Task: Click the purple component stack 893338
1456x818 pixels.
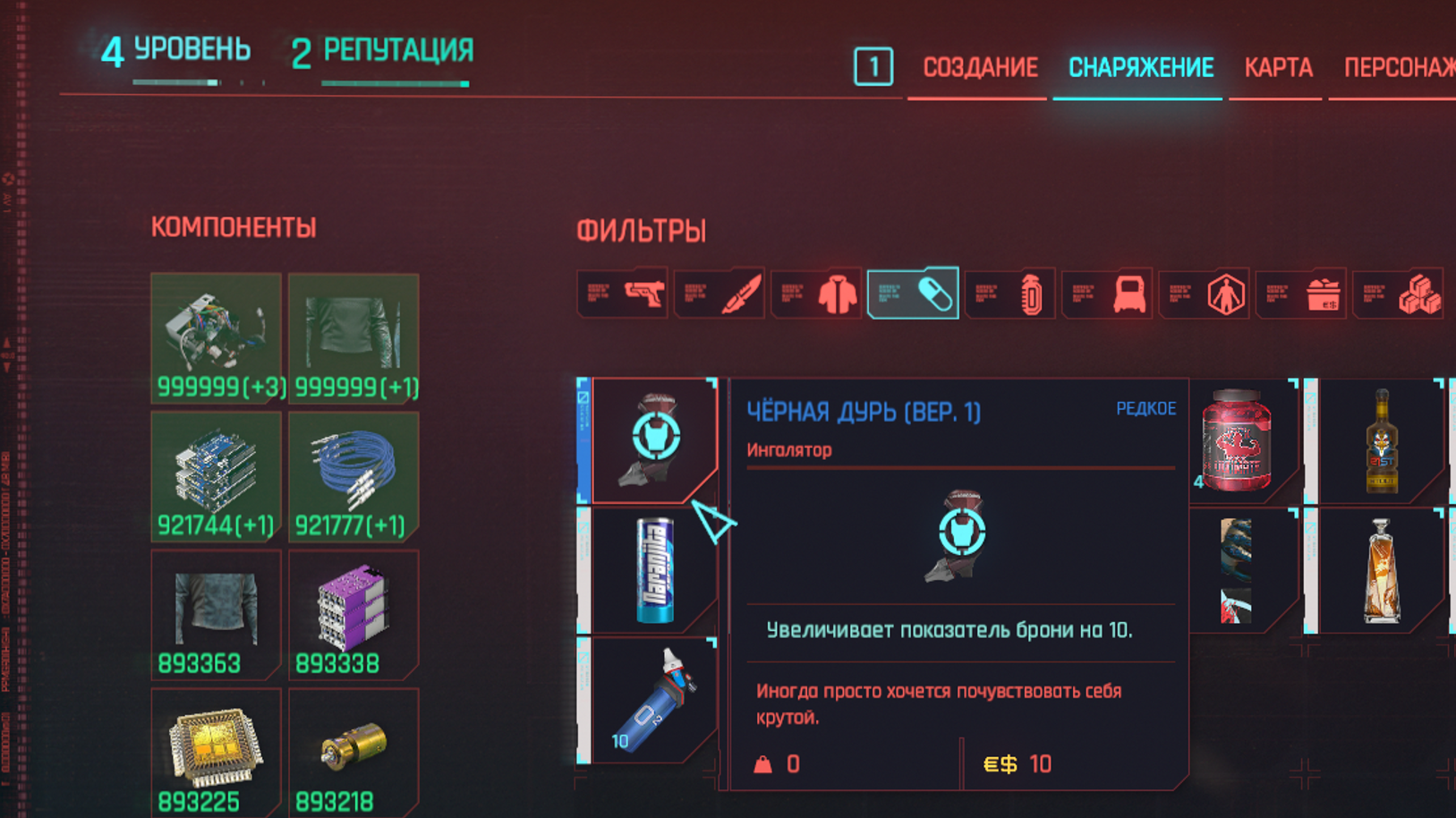Action: click(x=353, y=616)
